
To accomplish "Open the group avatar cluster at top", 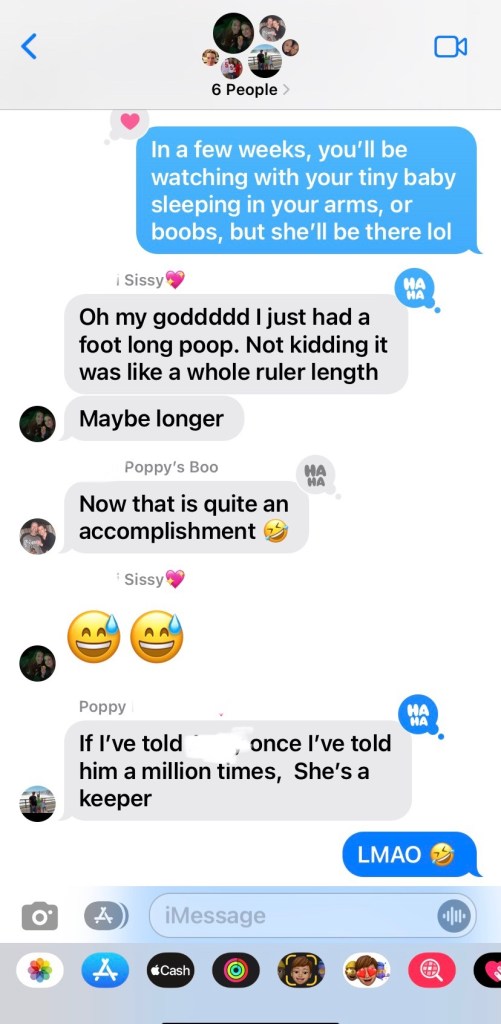I will tap(250, 45).
